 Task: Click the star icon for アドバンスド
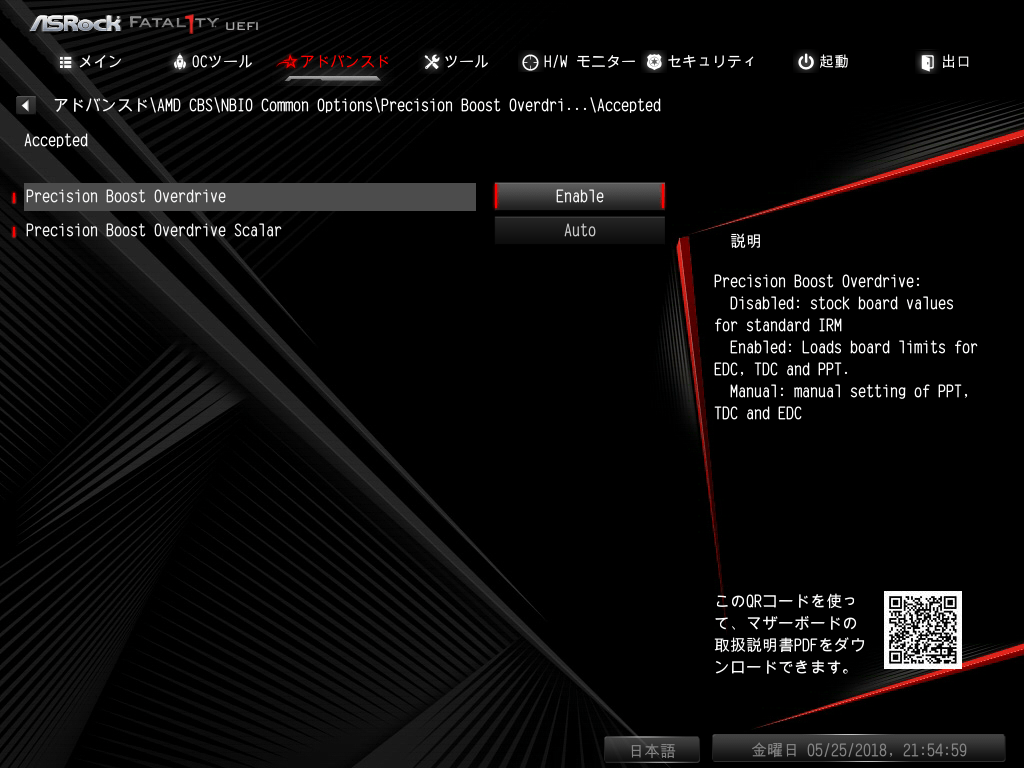point(288,62)
